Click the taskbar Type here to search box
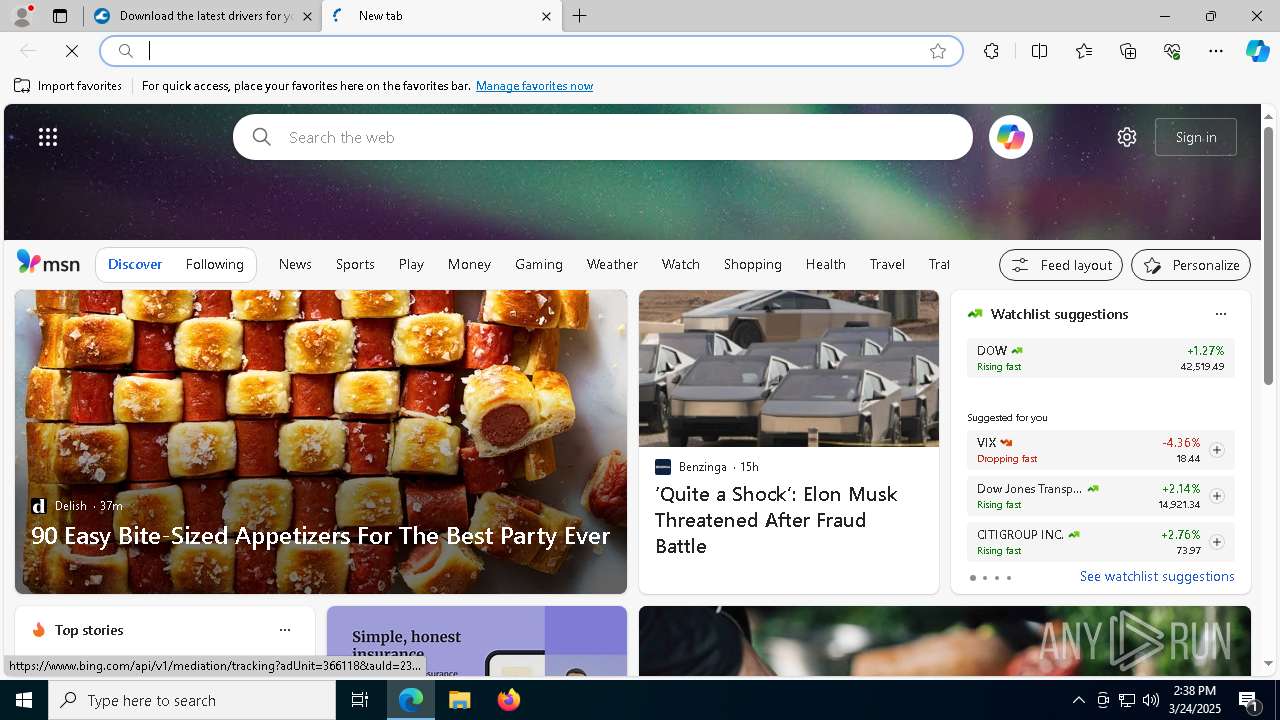This screenshot has height=720, width=1280. (192, 700)
